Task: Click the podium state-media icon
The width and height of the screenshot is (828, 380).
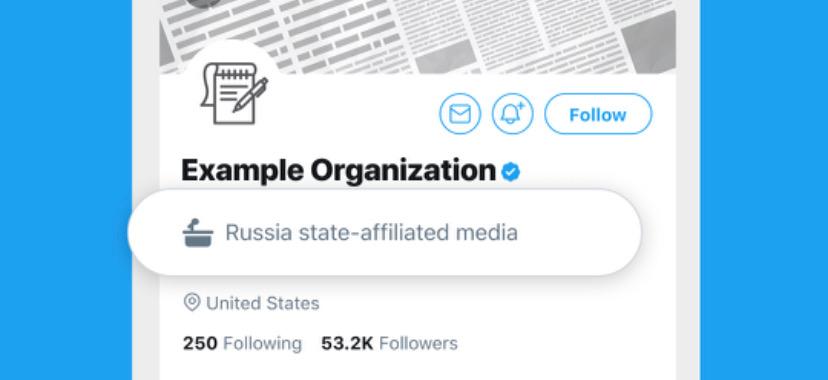Action: pyautogui.click(x=197, y=233)
